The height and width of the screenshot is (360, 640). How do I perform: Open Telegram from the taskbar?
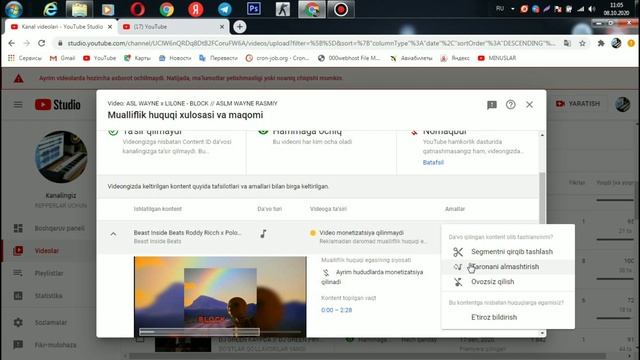(x=224, y=9)
